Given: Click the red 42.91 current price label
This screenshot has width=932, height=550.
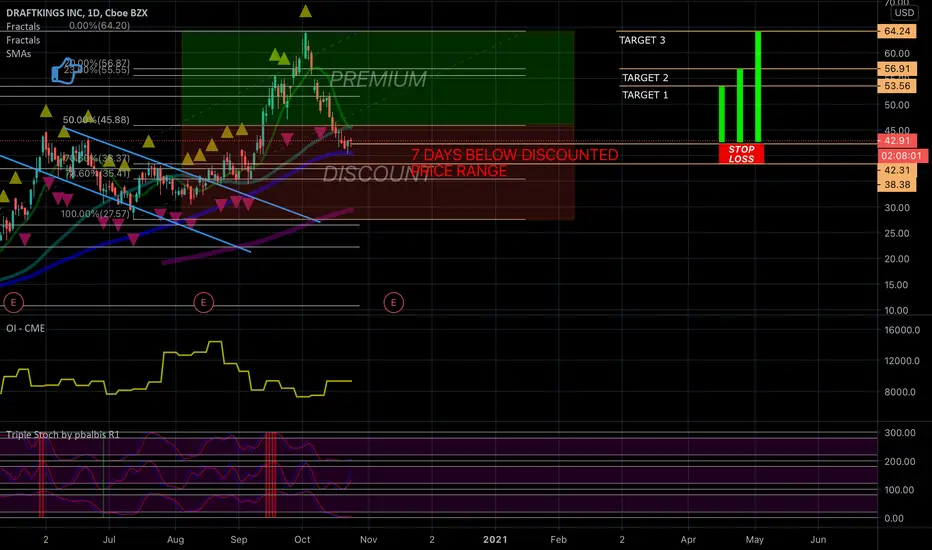Looking at the screenshot, I should (x=897, y=140).
